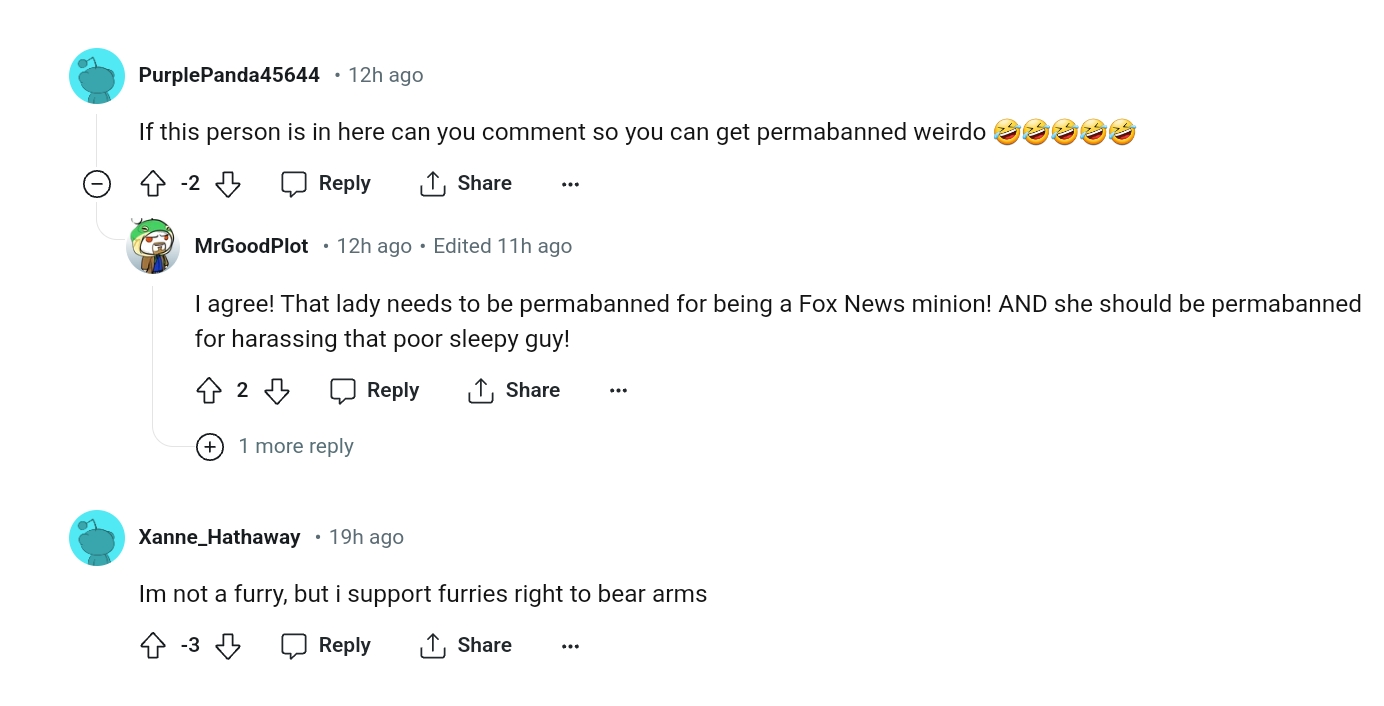Downvote Xanne_Hathaway's comment
Image resolution: width=1384 pixels, height=706 pixels.
coord(228,646)
